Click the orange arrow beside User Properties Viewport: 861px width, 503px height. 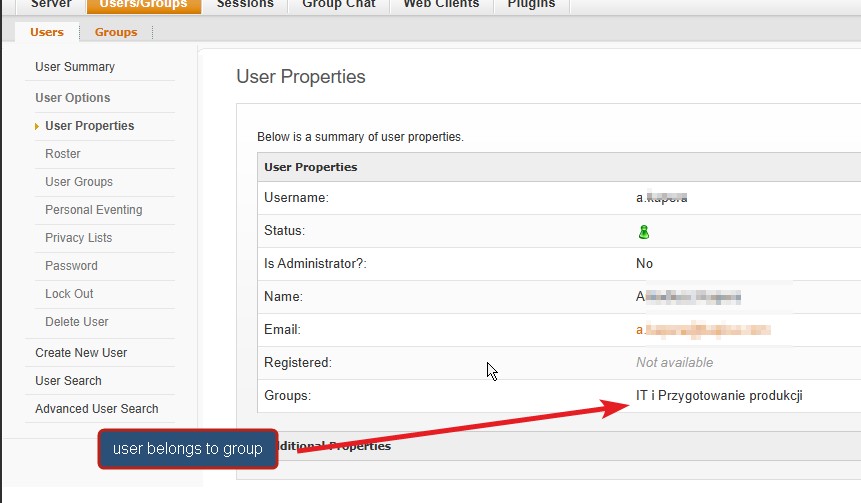(37, 126)
